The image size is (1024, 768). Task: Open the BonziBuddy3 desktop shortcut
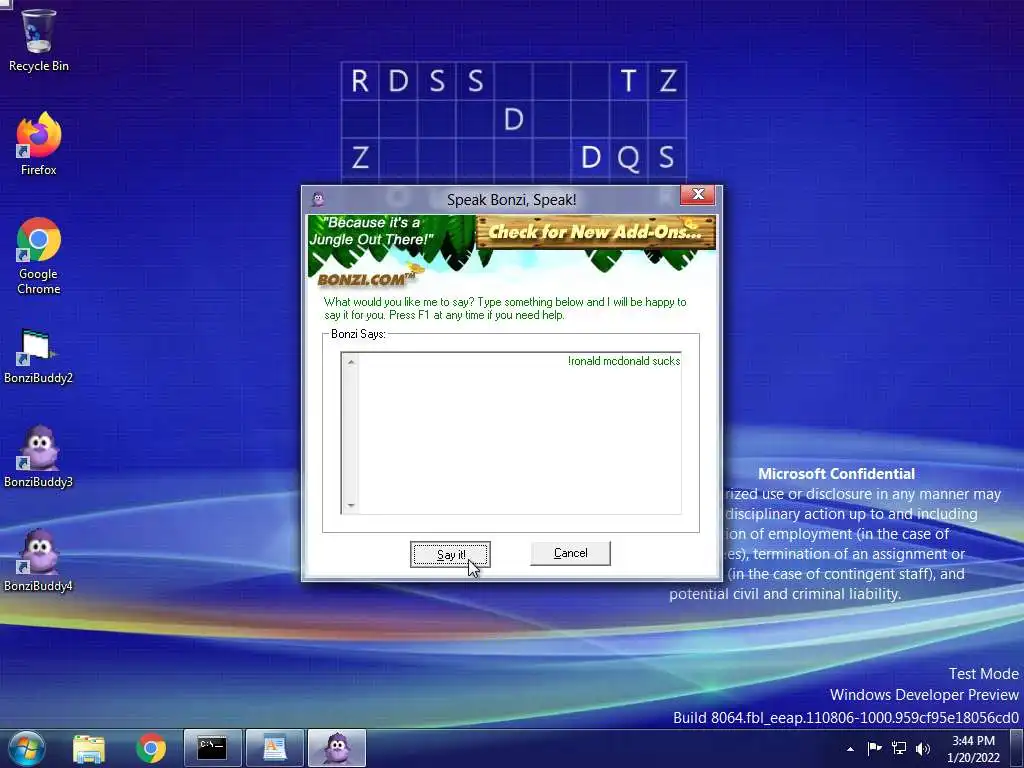click(39, 457)
